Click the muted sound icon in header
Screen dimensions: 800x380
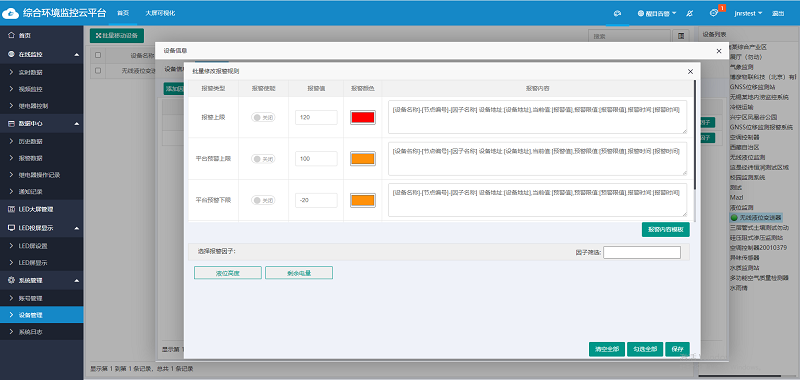tap(690, 13)
